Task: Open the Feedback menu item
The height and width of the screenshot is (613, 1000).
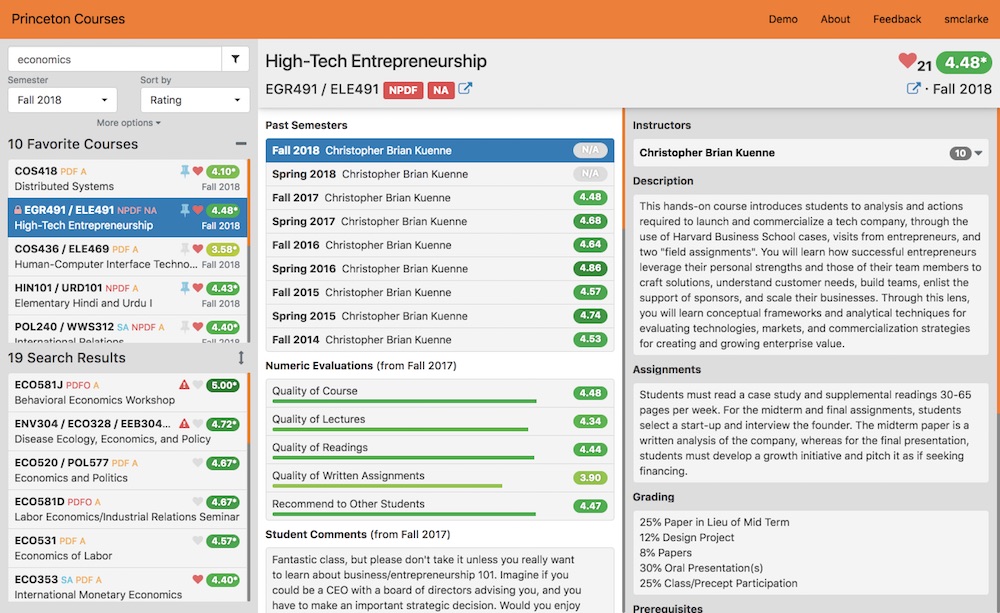Action: (x=897, y=19)
